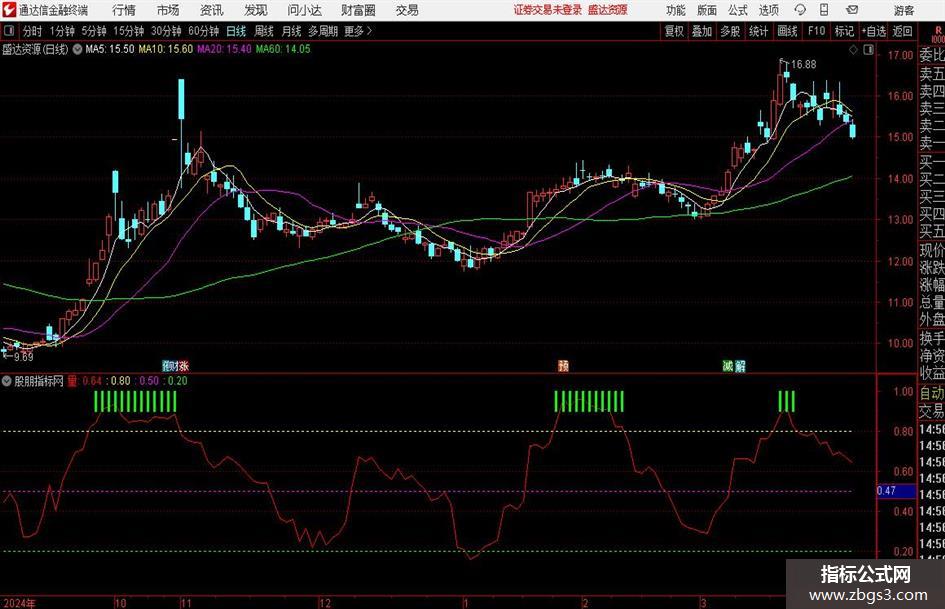The width and height of the screenshot is (945, 609).
Task: Open the 资讯 menu
Action: click(x=212, y=10)
